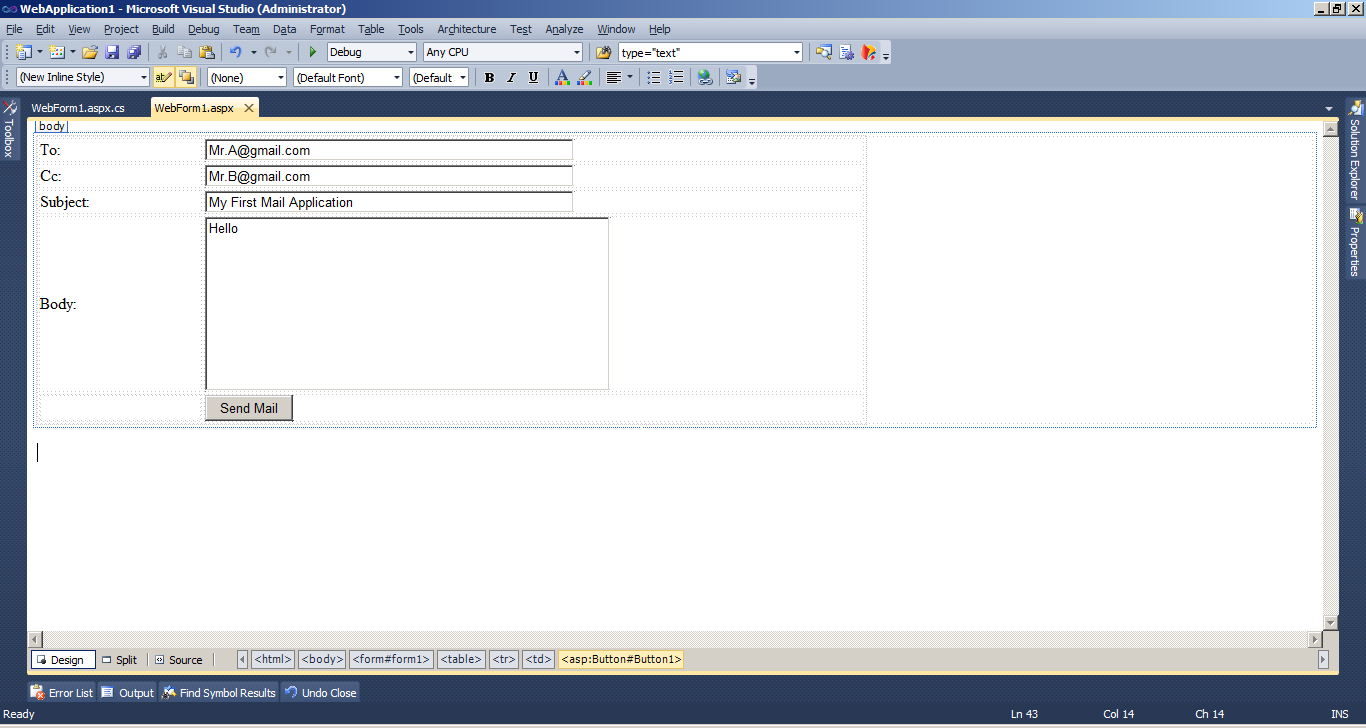Click the New Project toolbar icon

click(x=23, y=52)
